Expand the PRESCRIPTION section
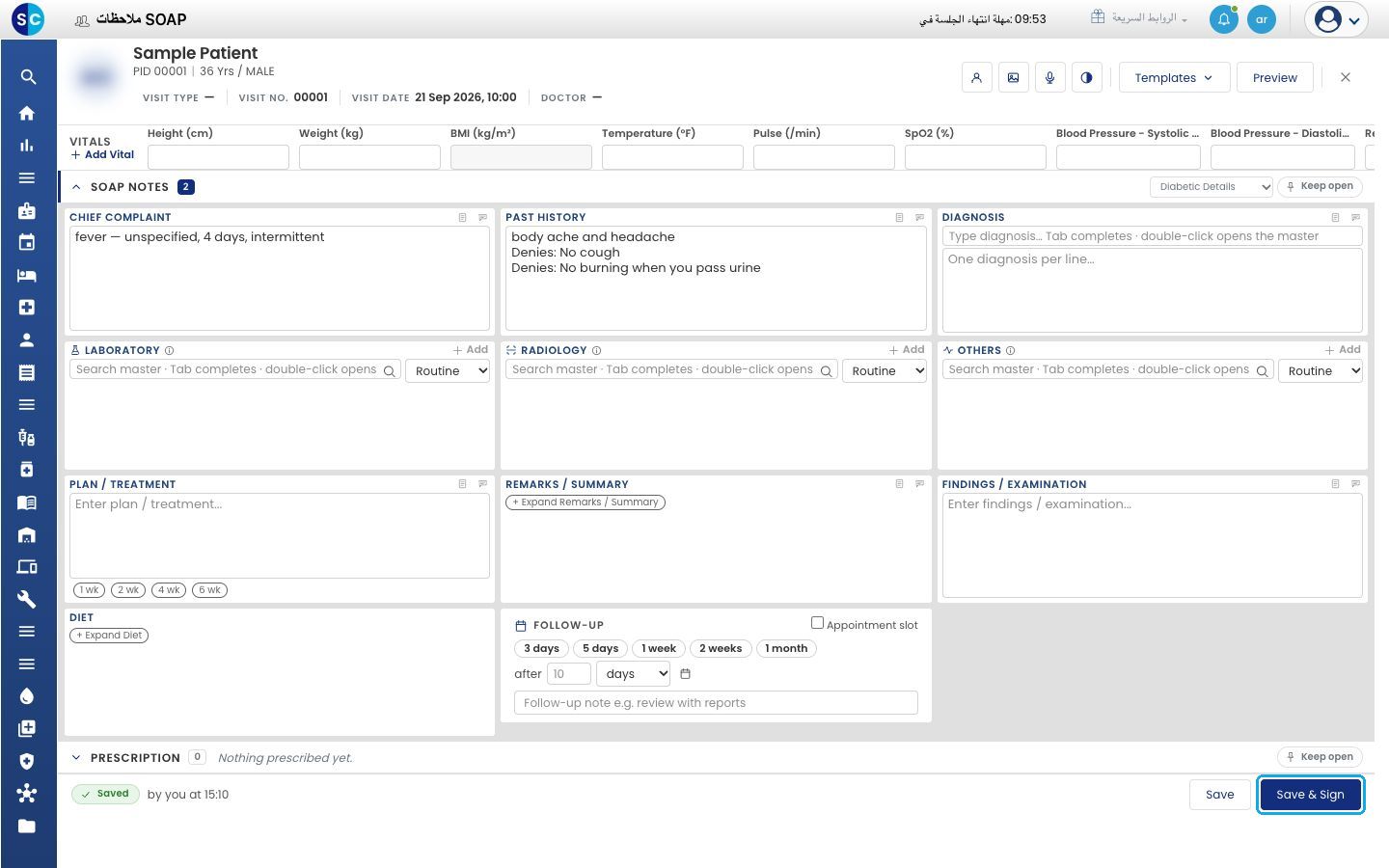Image resolution: width=1389 pixels, height=868 pixels. pyautogui.click(x=76, y=758)
